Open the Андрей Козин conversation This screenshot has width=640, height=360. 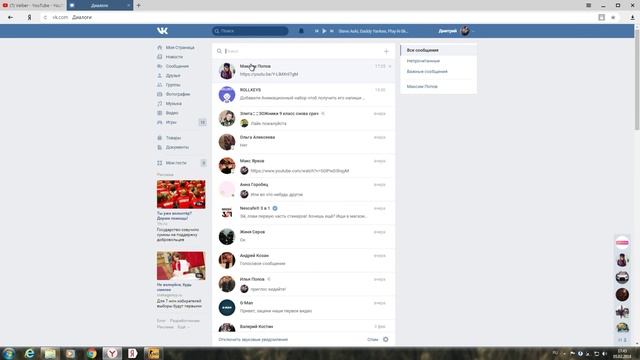point(303,260)
